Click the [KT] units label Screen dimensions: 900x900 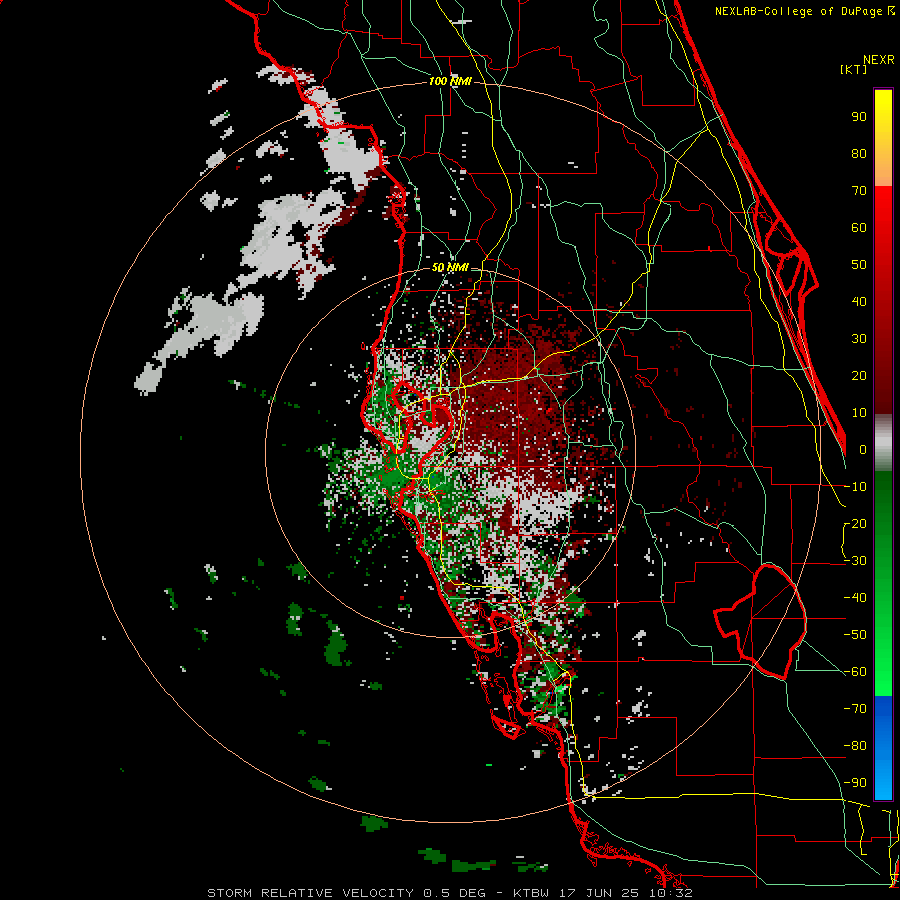(853, 69)
